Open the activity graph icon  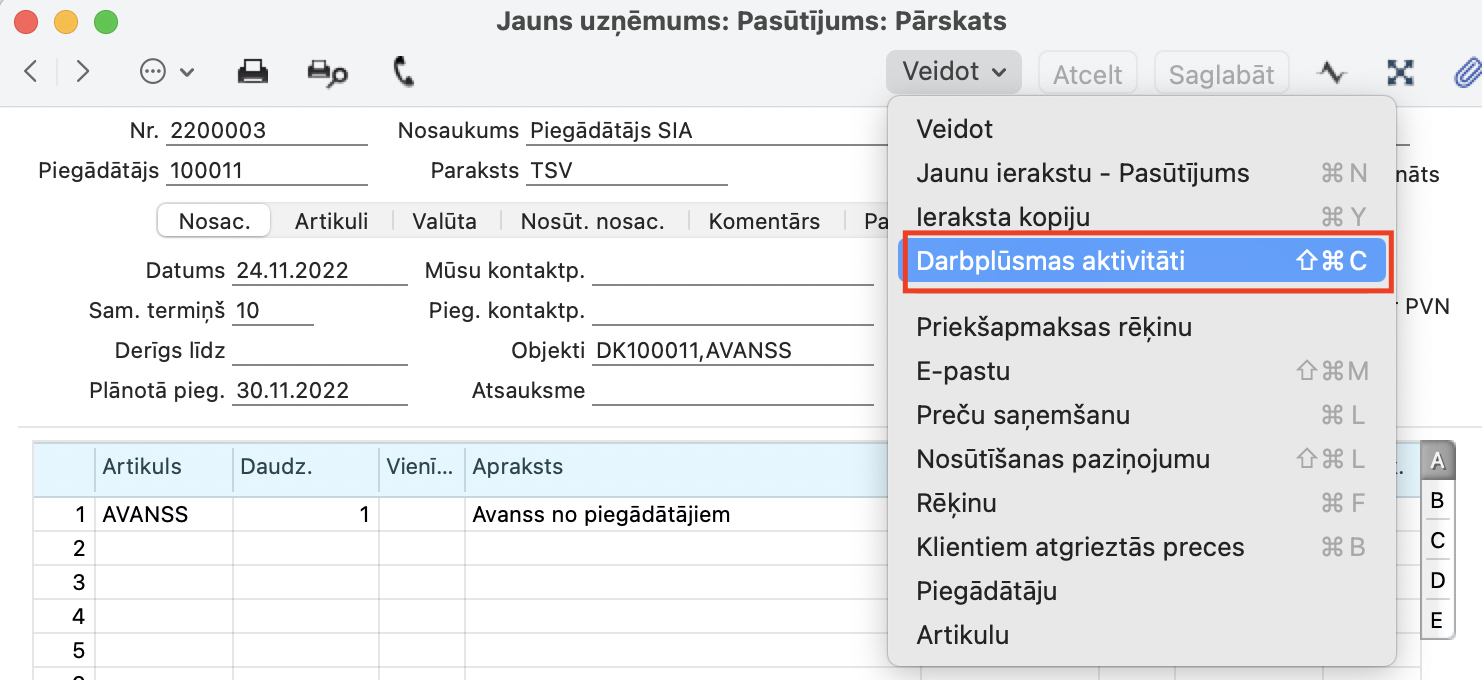pos(1331,72)
